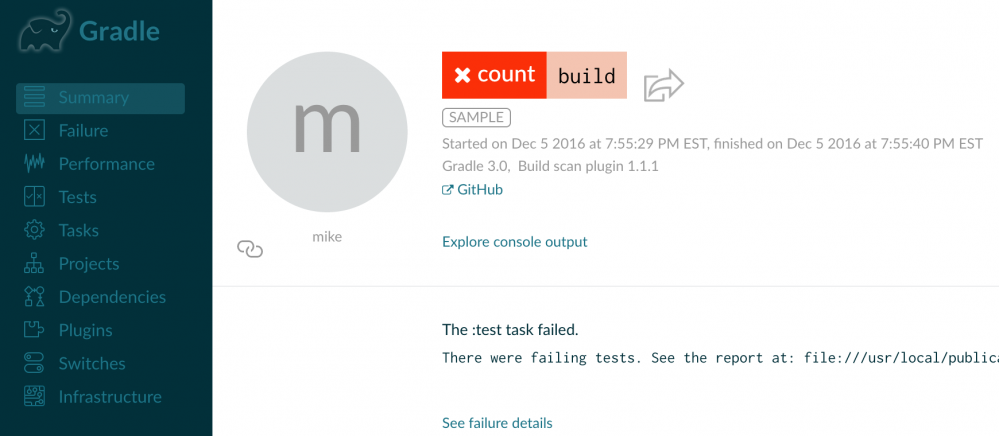This screenshot has width=999, height=436.
Task: Click the Tasks gear icon
Action: [x=35, y=230]
